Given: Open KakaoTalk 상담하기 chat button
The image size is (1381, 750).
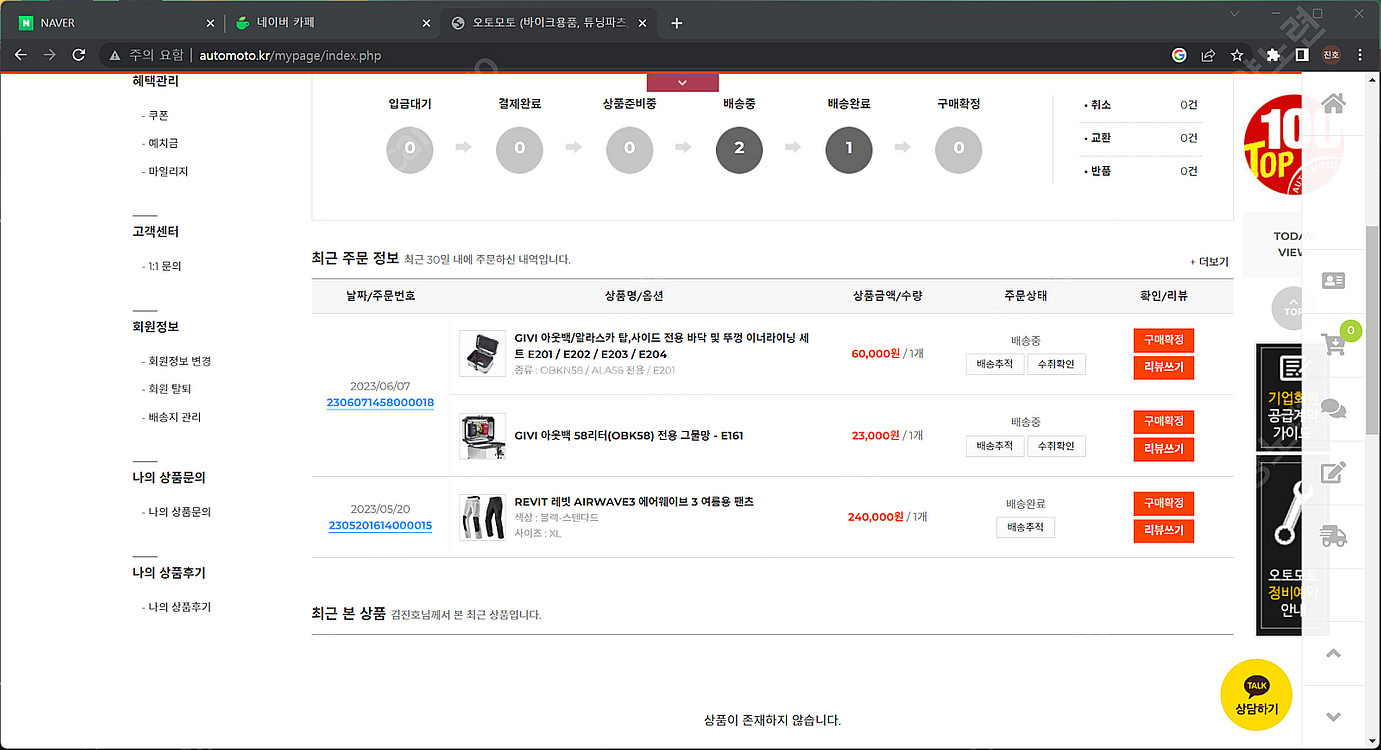Looking at the screenshot, I should 1256,695.
